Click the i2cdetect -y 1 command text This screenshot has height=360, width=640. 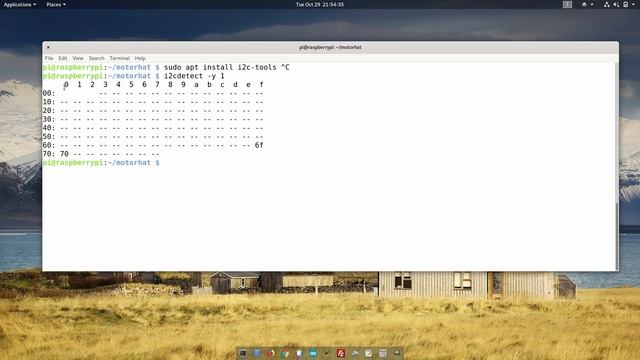(194, 76)
